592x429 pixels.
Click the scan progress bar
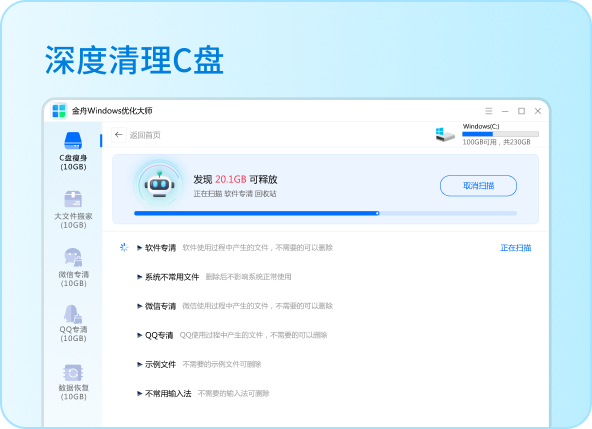(325, 213)
